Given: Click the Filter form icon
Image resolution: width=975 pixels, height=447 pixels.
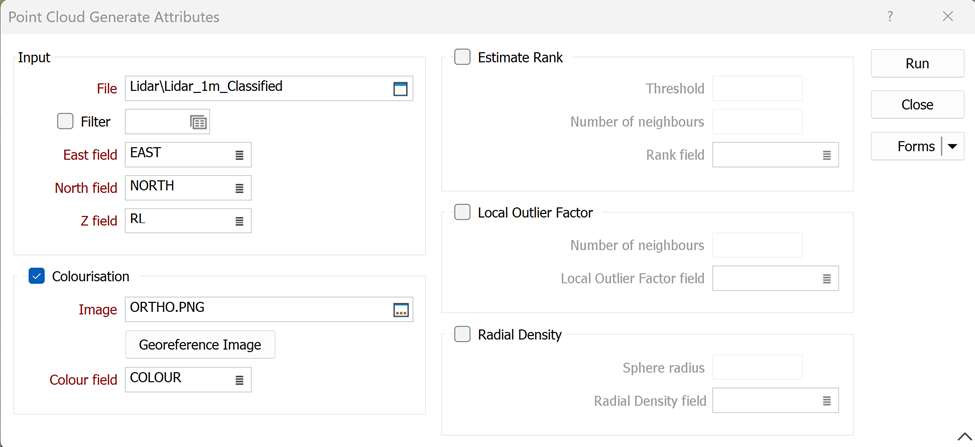Looking at the screenshot, I should click(x=198, y=122).
